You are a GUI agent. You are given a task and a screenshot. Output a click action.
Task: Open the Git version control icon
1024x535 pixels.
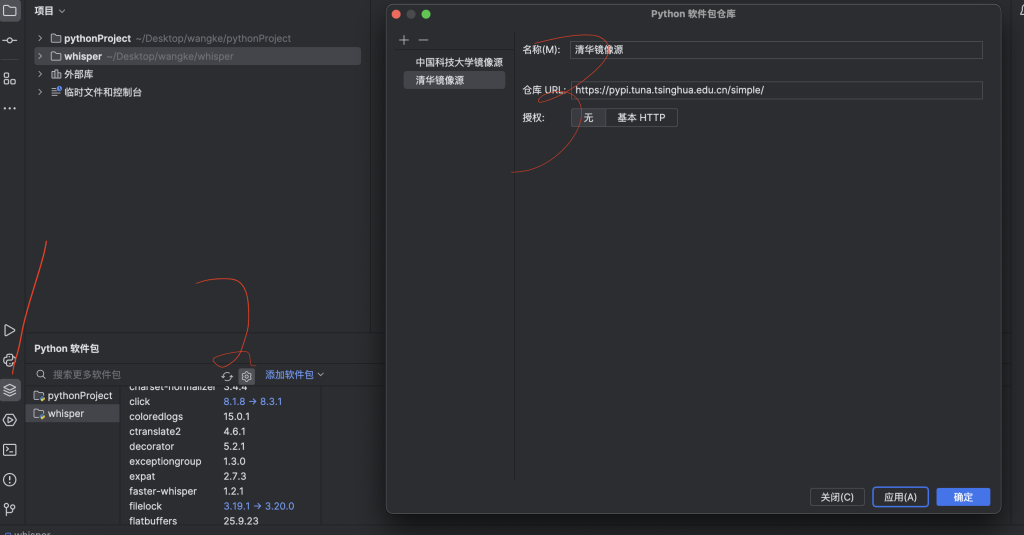pyautogui.click(x=10, y=510)
